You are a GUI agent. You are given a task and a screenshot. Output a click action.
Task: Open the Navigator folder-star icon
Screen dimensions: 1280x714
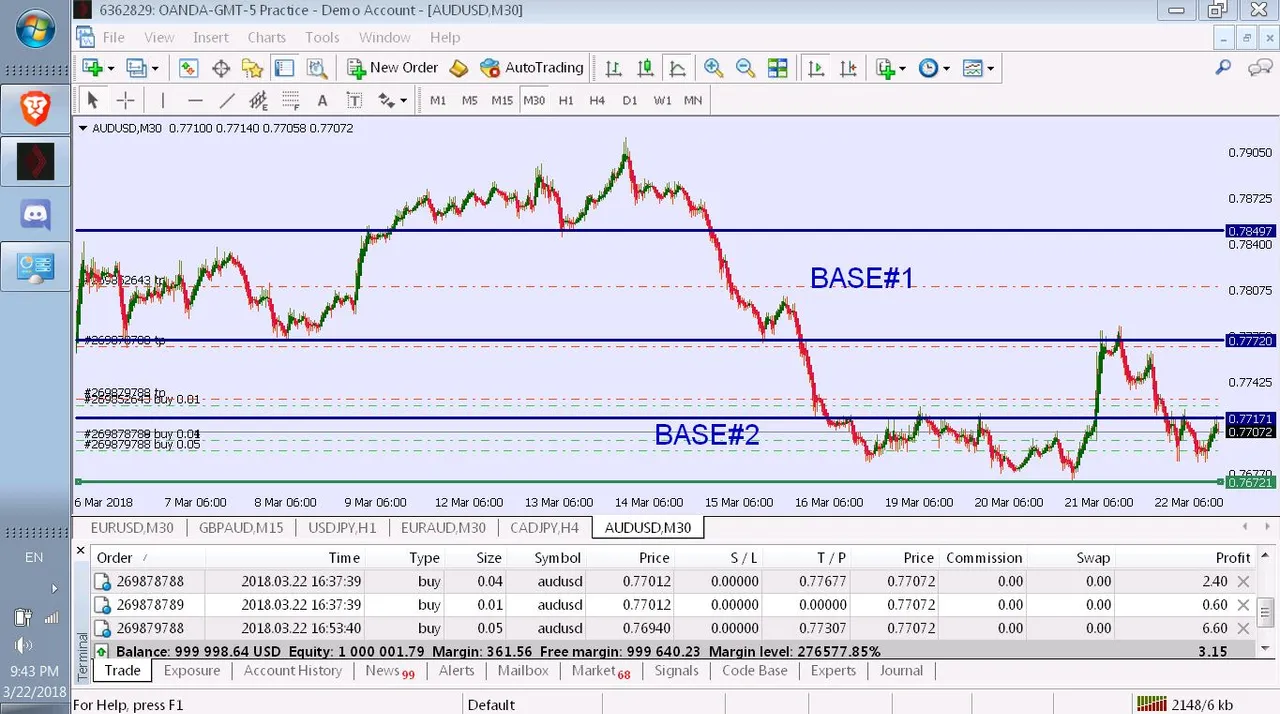[253, 68]
